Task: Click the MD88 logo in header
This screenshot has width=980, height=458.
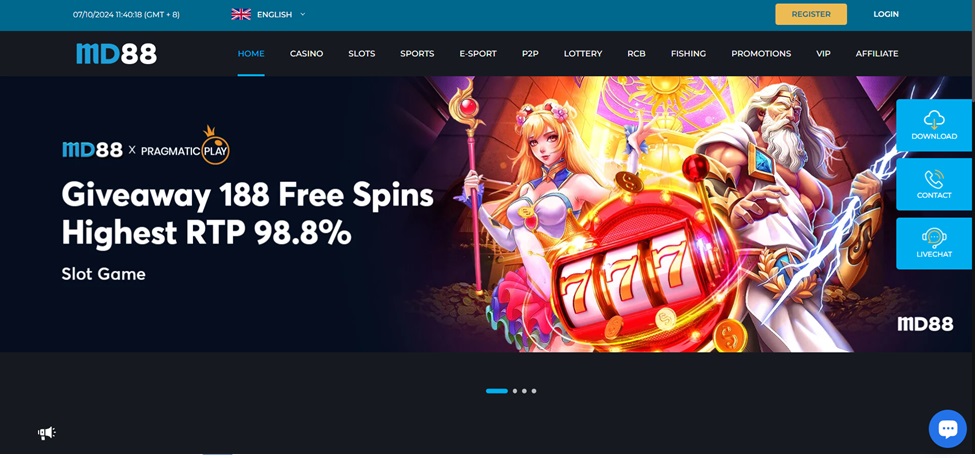Action: coord(116,54)
